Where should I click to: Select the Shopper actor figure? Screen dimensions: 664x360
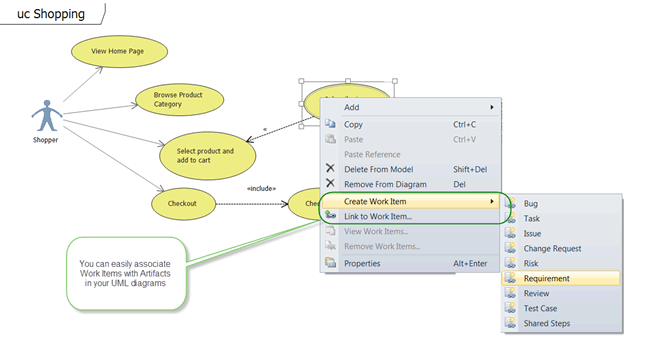(47, 116)
